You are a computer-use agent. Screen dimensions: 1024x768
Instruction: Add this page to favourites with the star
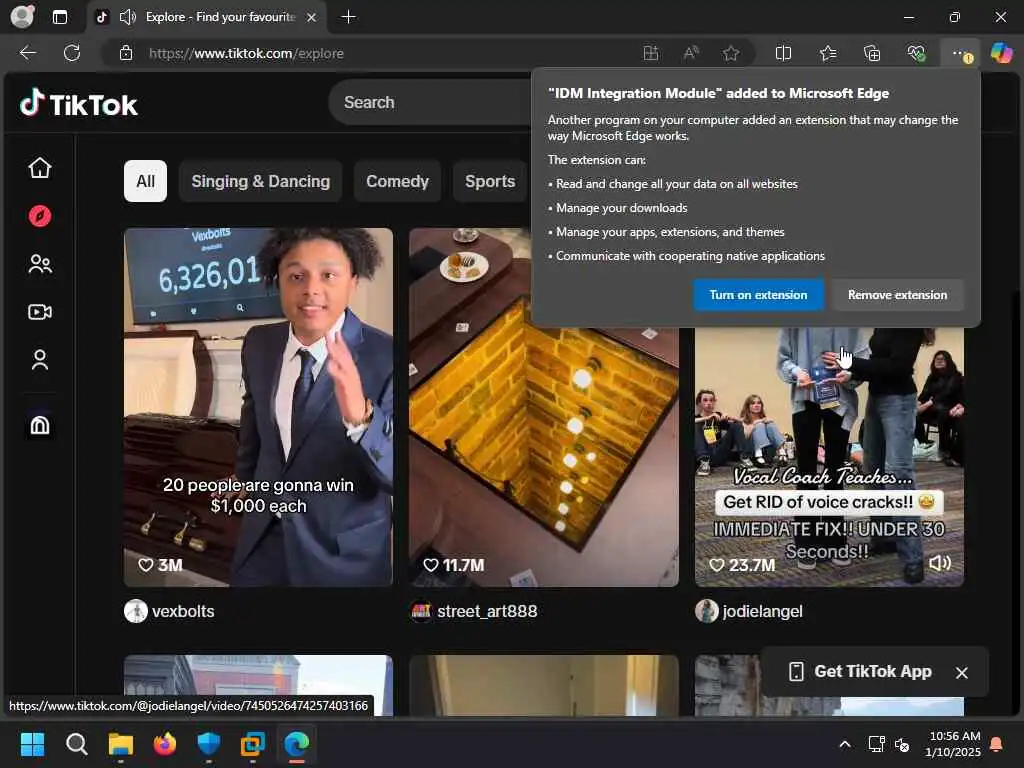[x=731, y=53]
